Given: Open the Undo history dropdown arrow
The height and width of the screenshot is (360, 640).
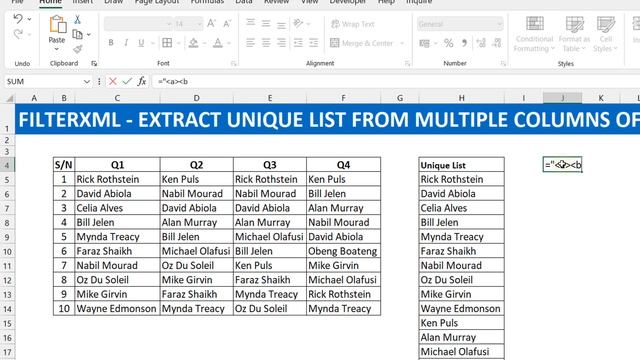Looking at the screenshot, I should [29, 19].
